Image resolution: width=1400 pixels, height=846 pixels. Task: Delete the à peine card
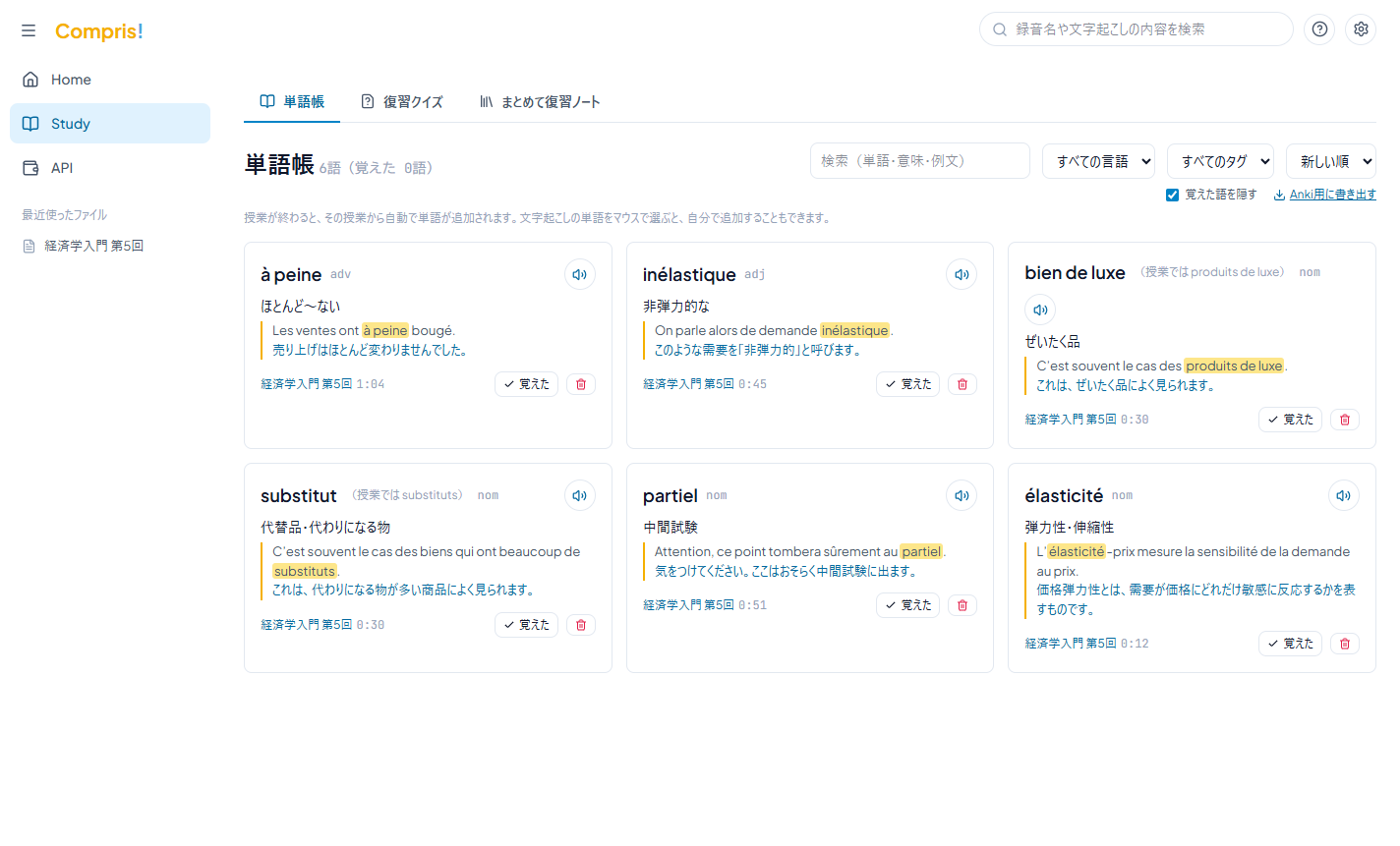point(581,384)
